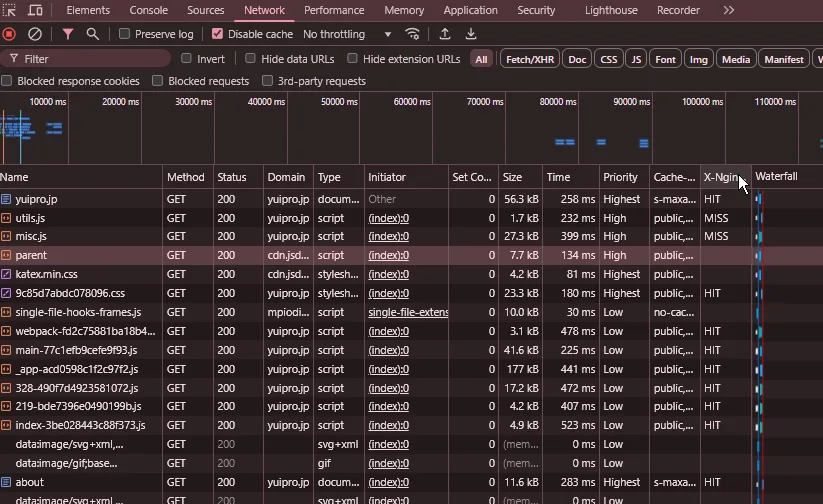The height and width of the screenshot is (504, 823).
Task: Open search with the magnifier icon
Action: (x=93, y=34)
